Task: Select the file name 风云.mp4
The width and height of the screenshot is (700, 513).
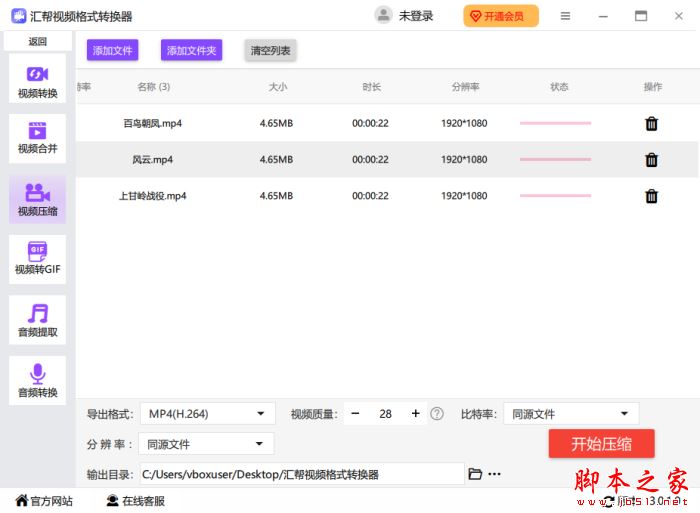Action: pos(152,159)
